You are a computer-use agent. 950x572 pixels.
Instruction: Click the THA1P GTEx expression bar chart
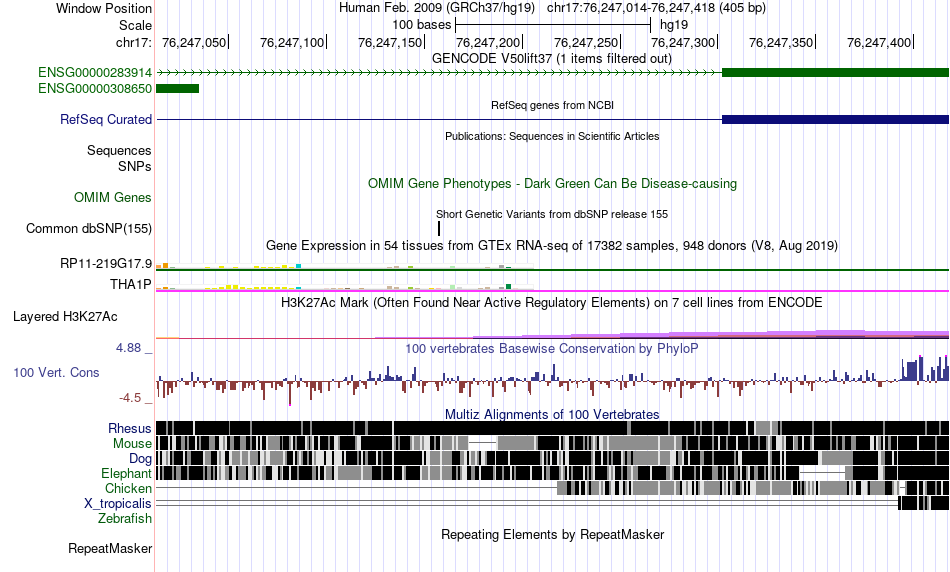(x=345, y=287)
